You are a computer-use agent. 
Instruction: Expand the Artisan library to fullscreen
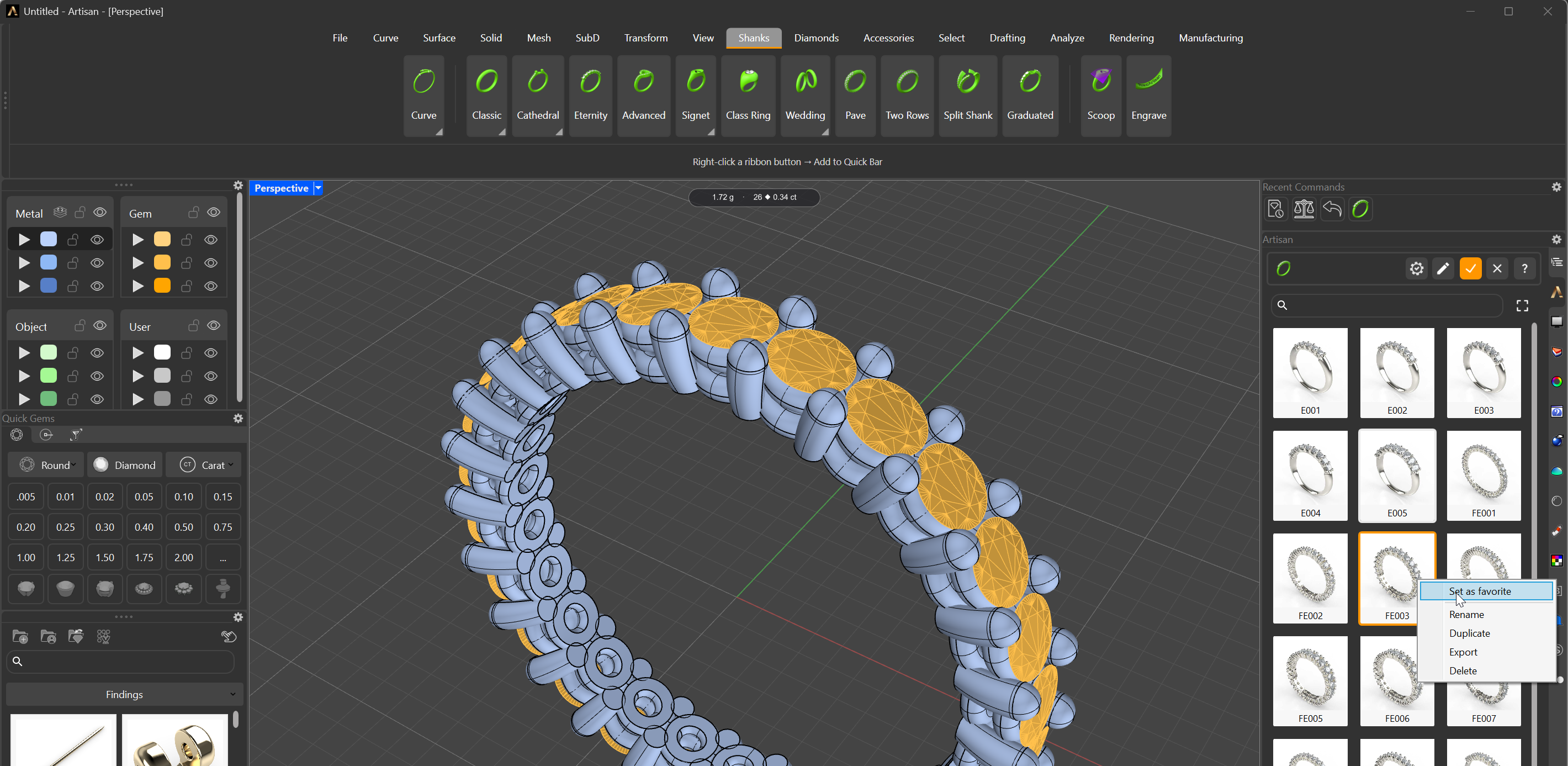(1522, 305)
